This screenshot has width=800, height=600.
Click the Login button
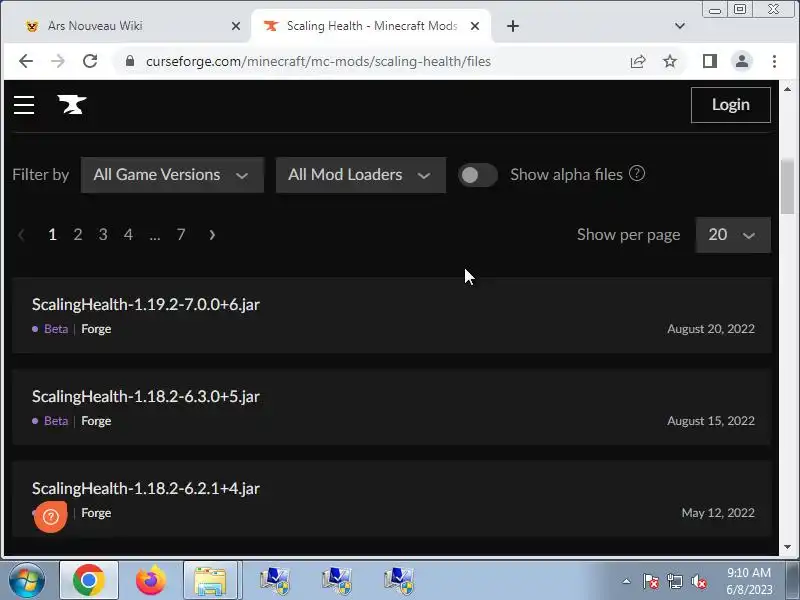(731, 105)
